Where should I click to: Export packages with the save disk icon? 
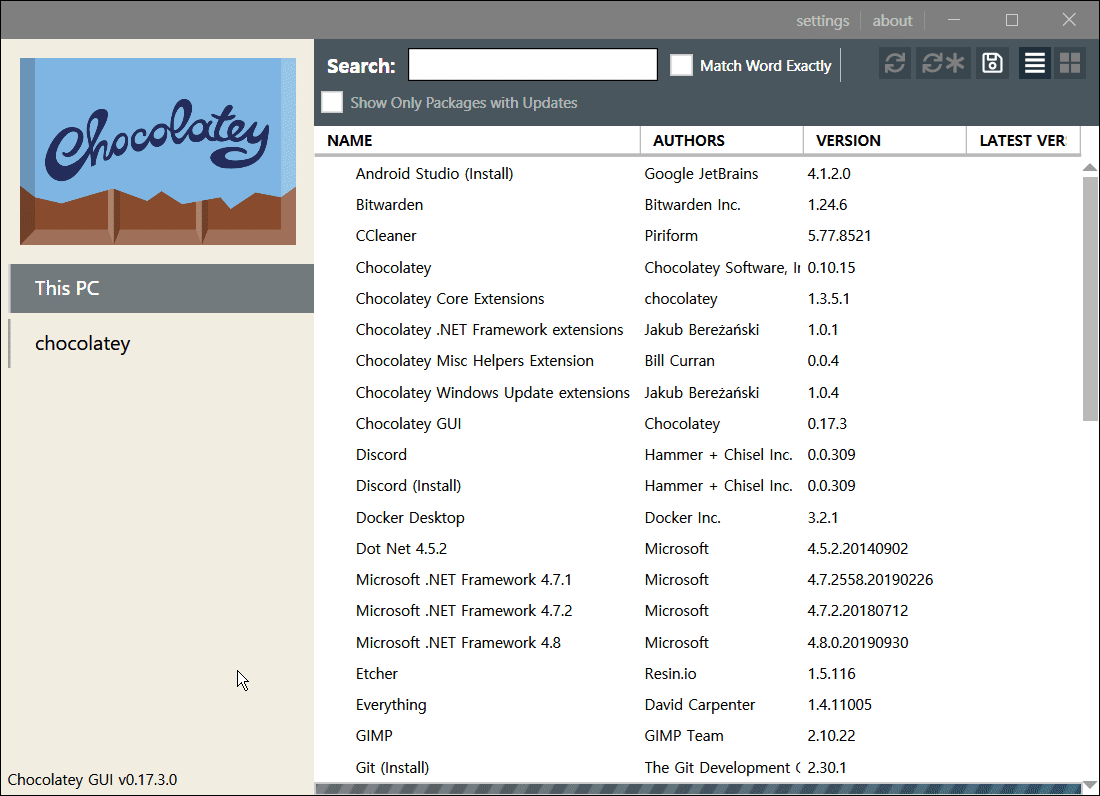click(992, 64)
